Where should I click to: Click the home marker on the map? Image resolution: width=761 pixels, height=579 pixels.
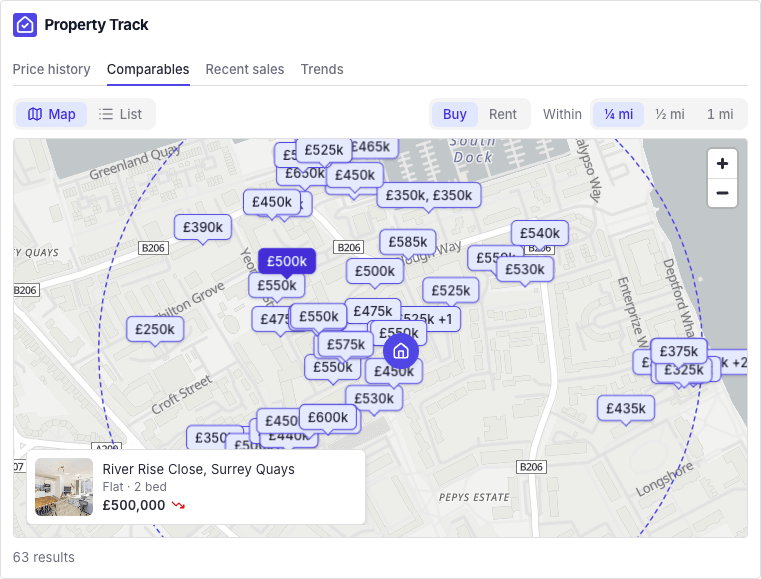(400, 351)
